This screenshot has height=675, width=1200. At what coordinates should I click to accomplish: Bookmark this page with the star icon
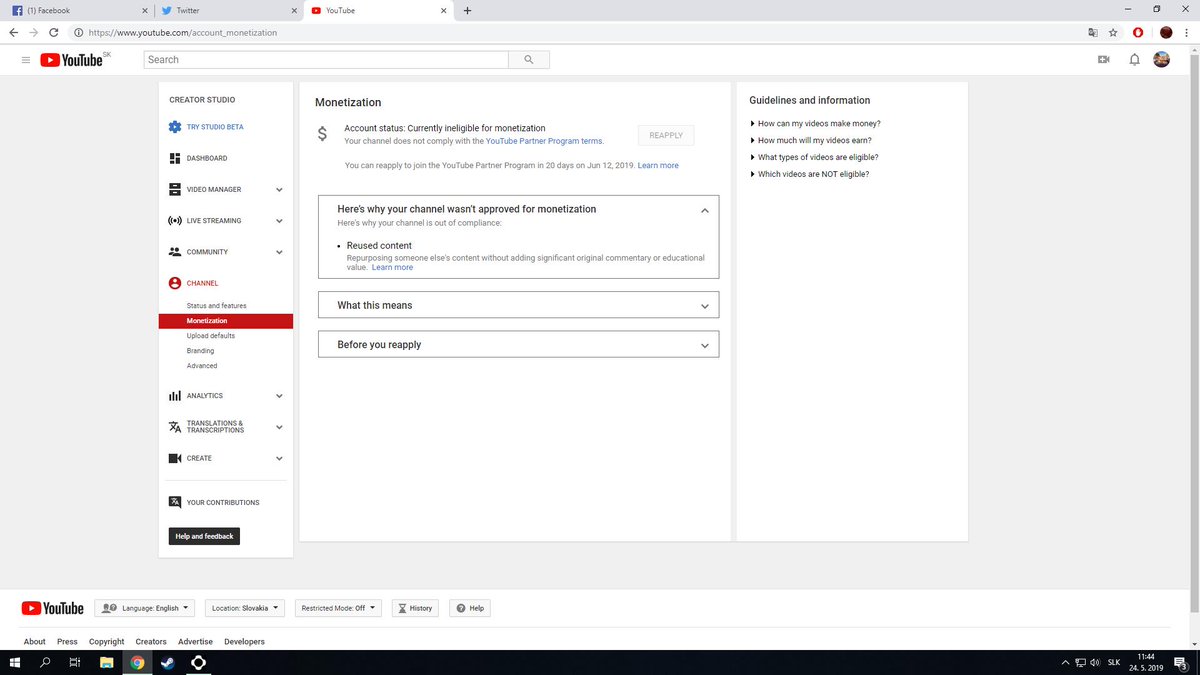[x=1113, y=32]
